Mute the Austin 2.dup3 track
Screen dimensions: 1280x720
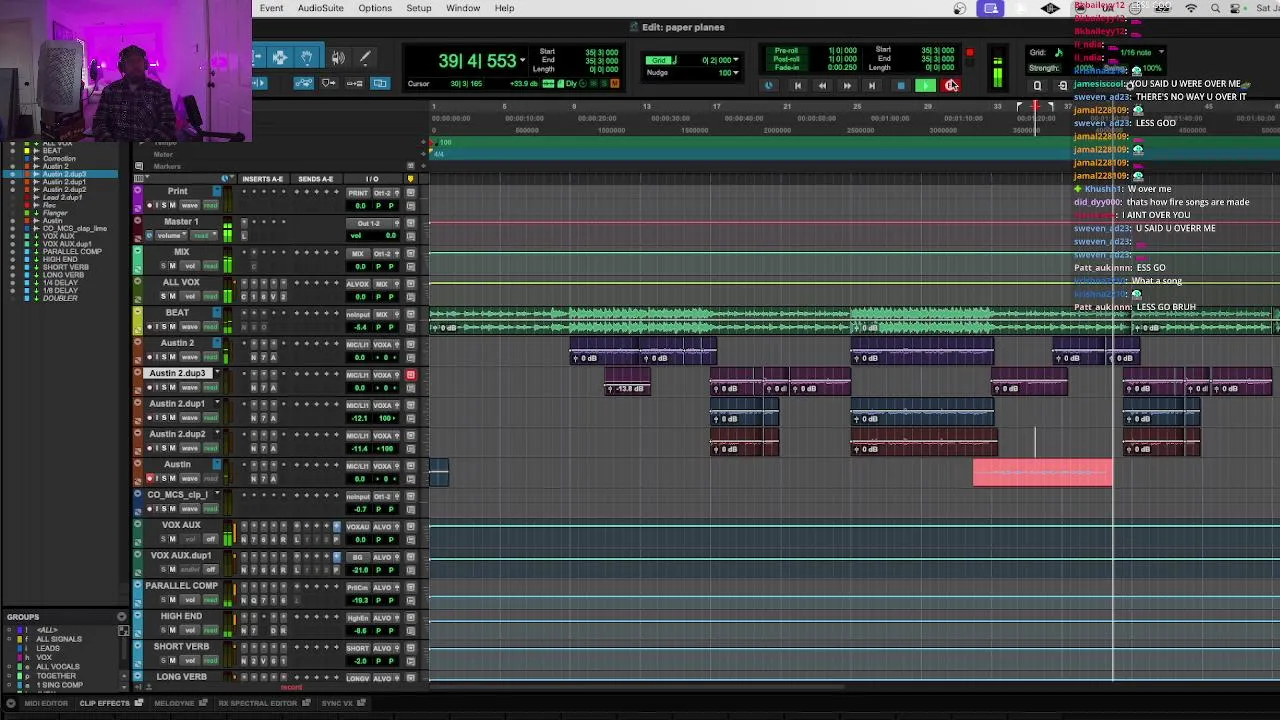pos(174,388)
